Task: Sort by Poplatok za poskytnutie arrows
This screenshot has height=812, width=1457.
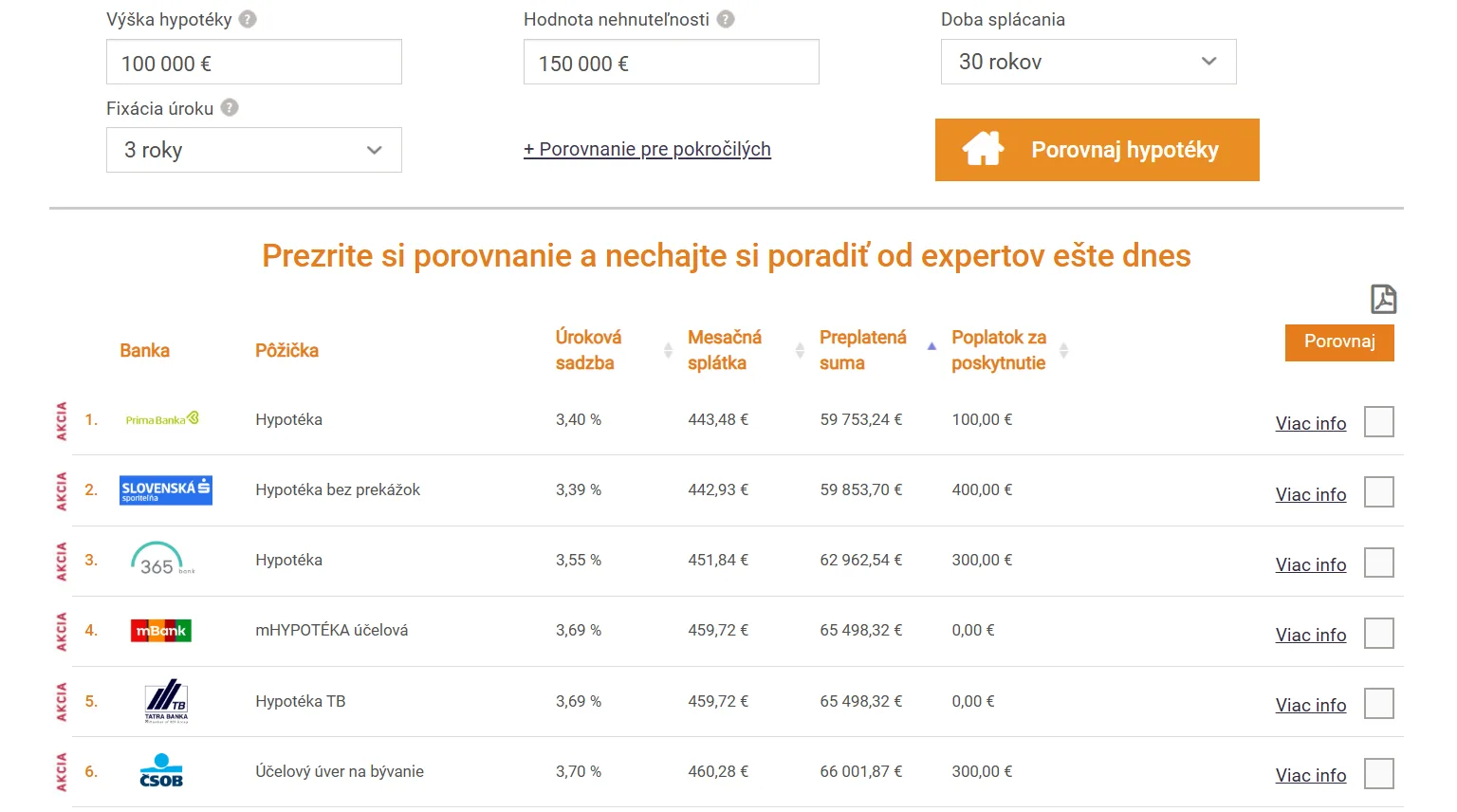Action: tap(1063, 351)
